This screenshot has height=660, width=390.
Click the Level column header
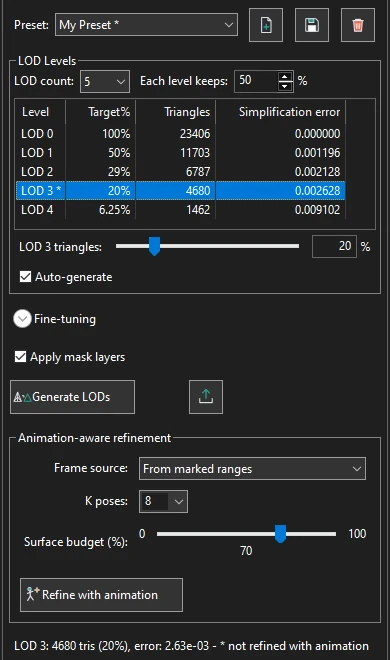point(40,112)
